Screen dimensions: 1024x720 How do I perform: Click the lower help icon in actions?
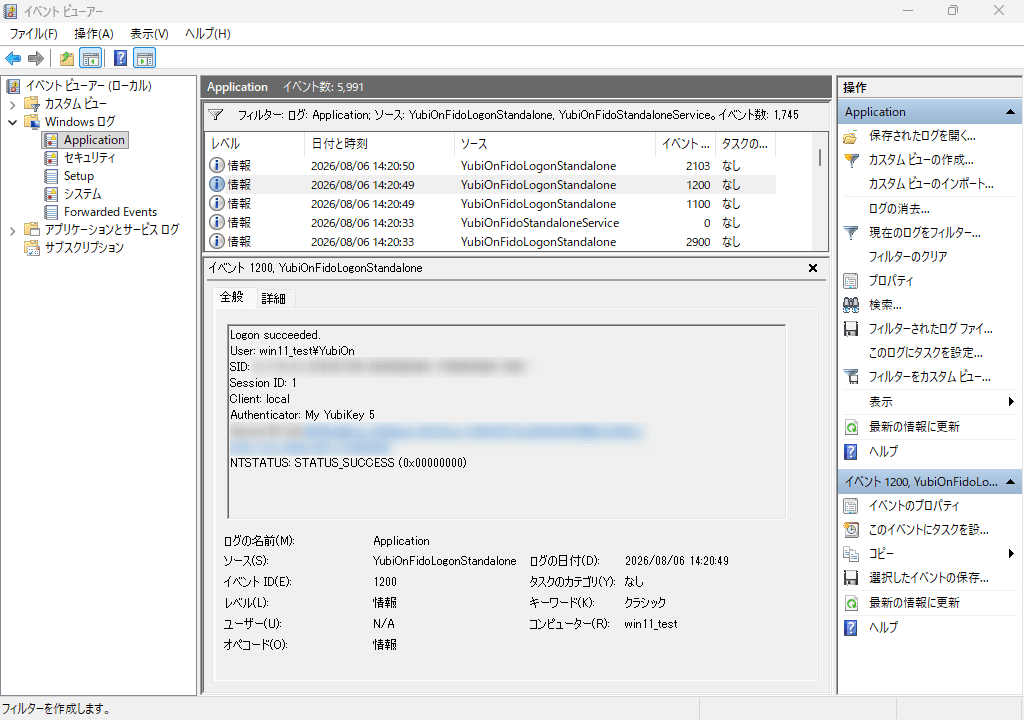[x=850, y=627]
